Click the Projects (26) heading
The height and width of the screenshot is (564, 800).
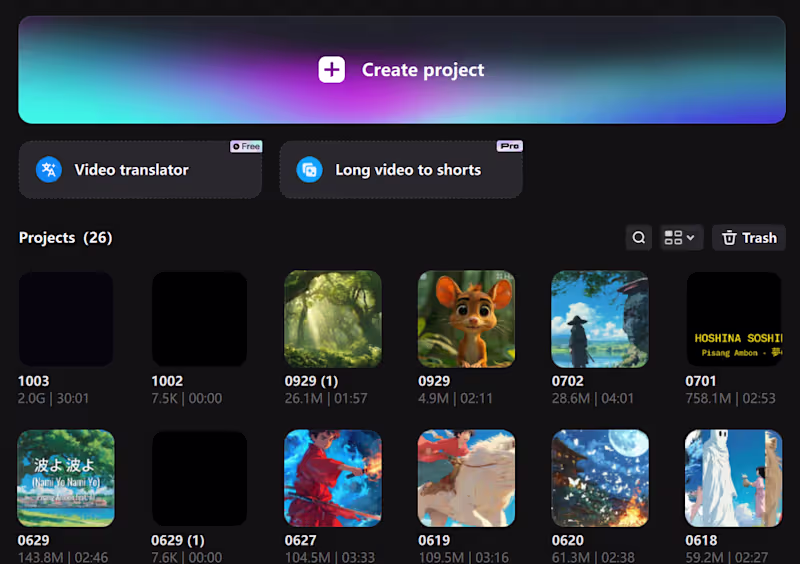65,238
